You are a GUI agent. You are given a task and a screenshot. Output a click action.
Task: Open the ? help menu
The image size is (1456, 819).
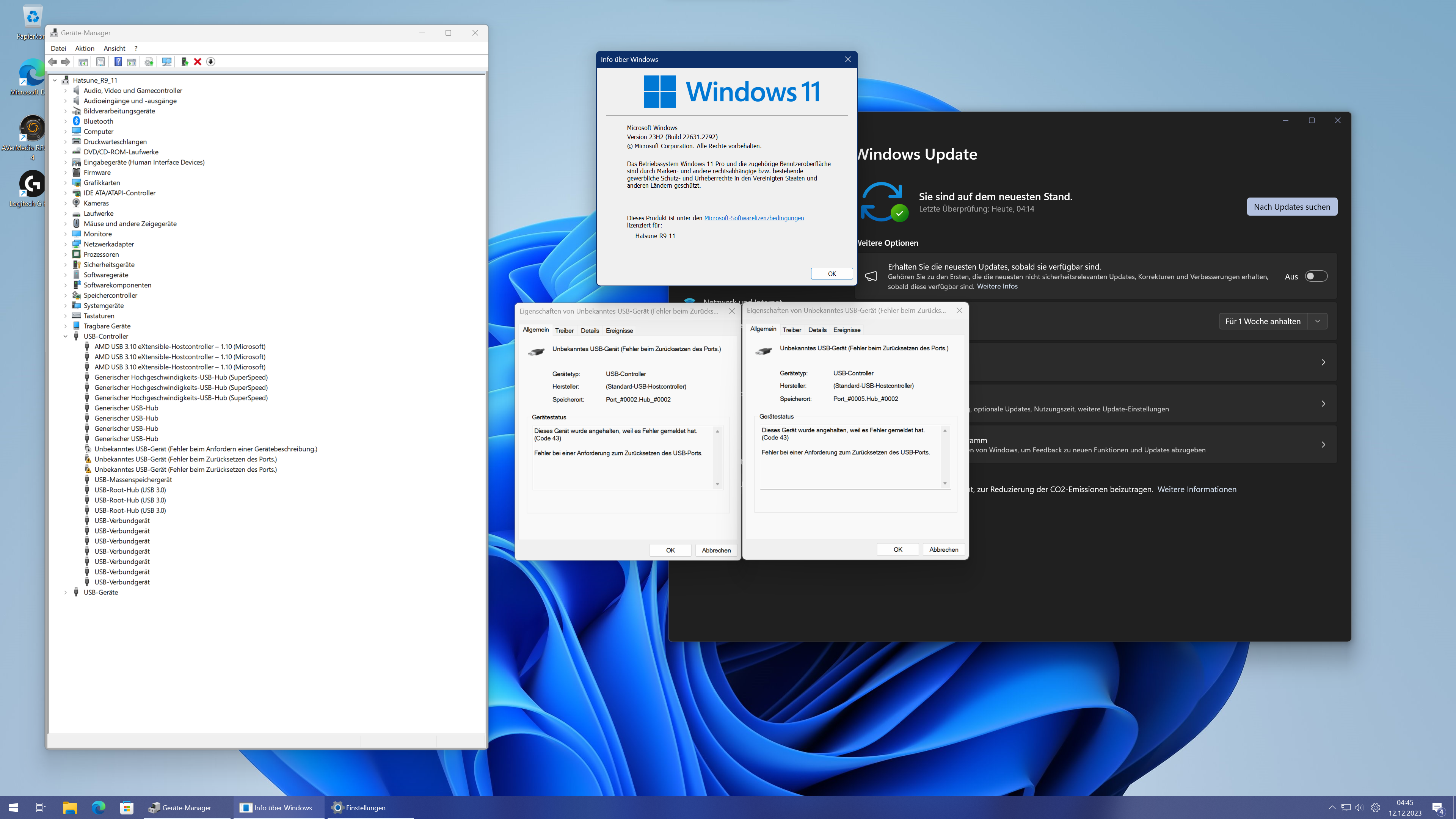pos(136,48)
